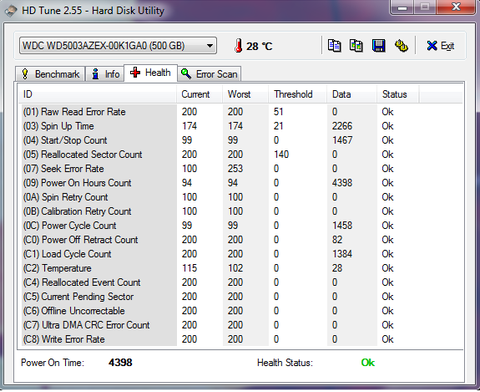Viewport: 480px width, 392px height.
Task: Save screenshot with the floppy disk icon
Action: coord(378,46)
